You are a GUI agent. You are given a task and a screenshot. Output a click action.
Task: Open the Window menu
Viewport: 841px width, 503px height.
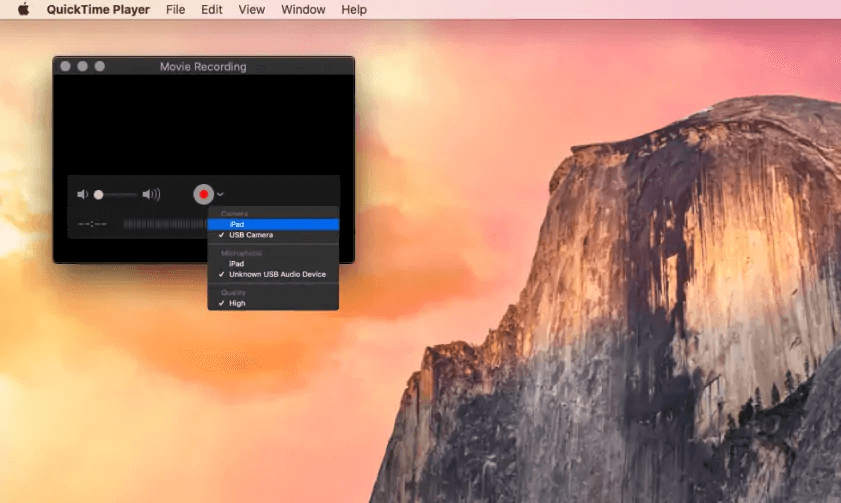click(302, 10)
